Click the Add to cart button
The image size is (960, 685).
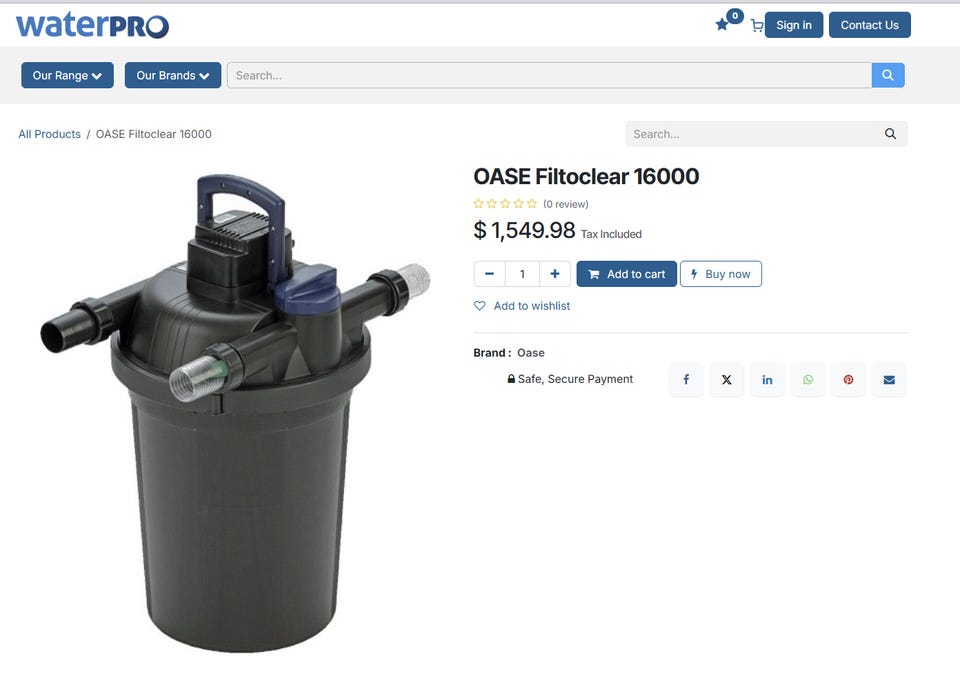point(626,274)
